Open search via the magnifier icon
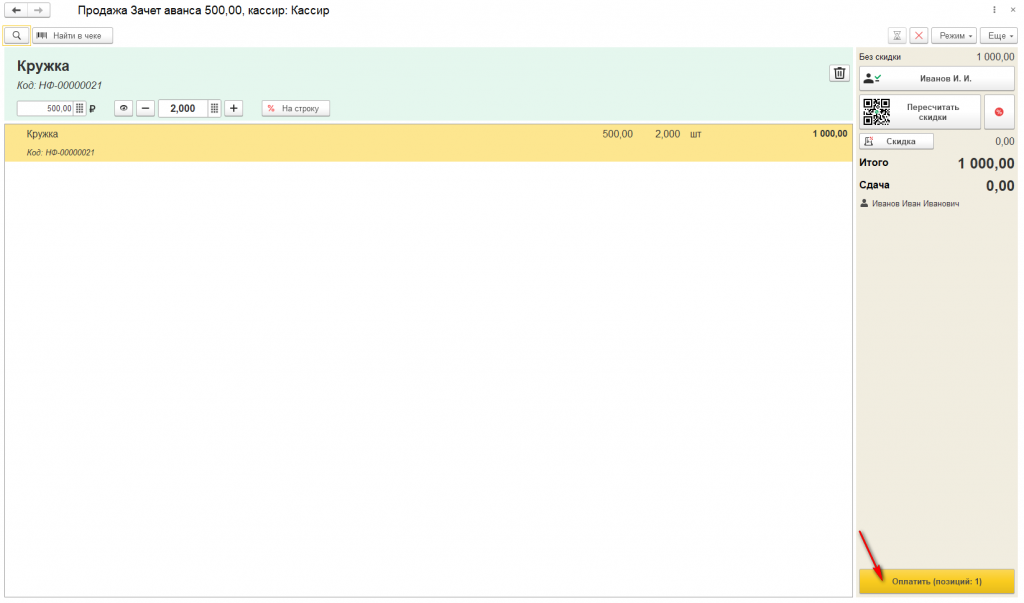 click(17, 35)
